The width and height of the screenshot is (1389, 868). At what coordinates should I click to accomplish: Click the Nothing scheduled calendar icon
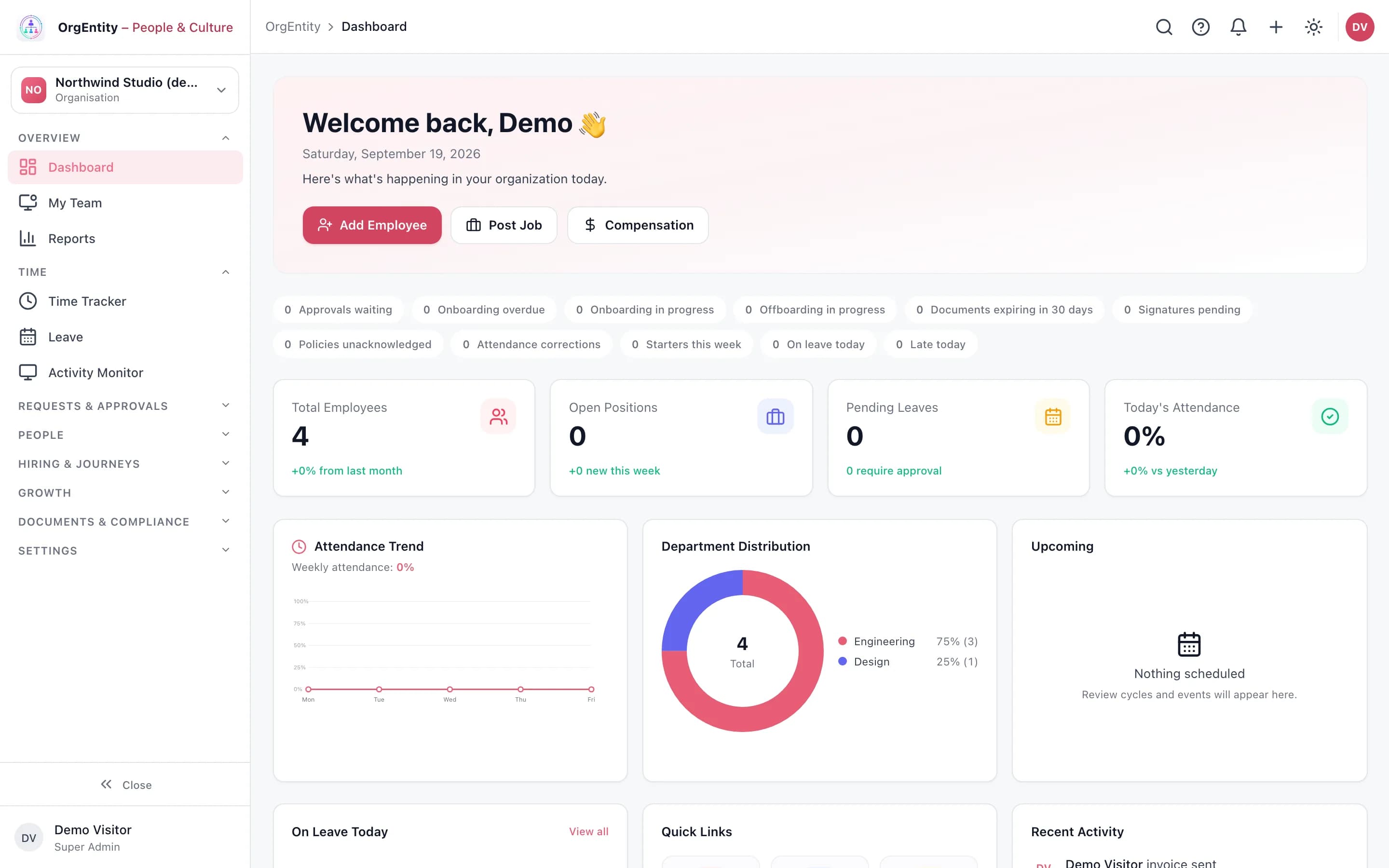(x=1189, y=644)
